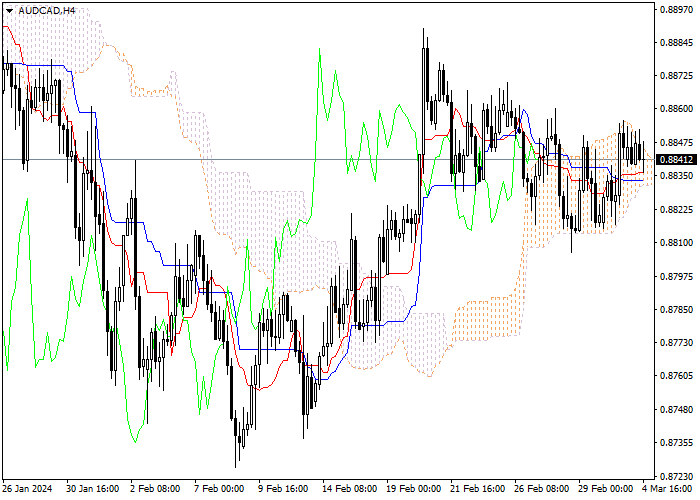Click the 2 Feb 08:00 time label
Viewport: 700px width, 500px height.
[x=155, y=489]
